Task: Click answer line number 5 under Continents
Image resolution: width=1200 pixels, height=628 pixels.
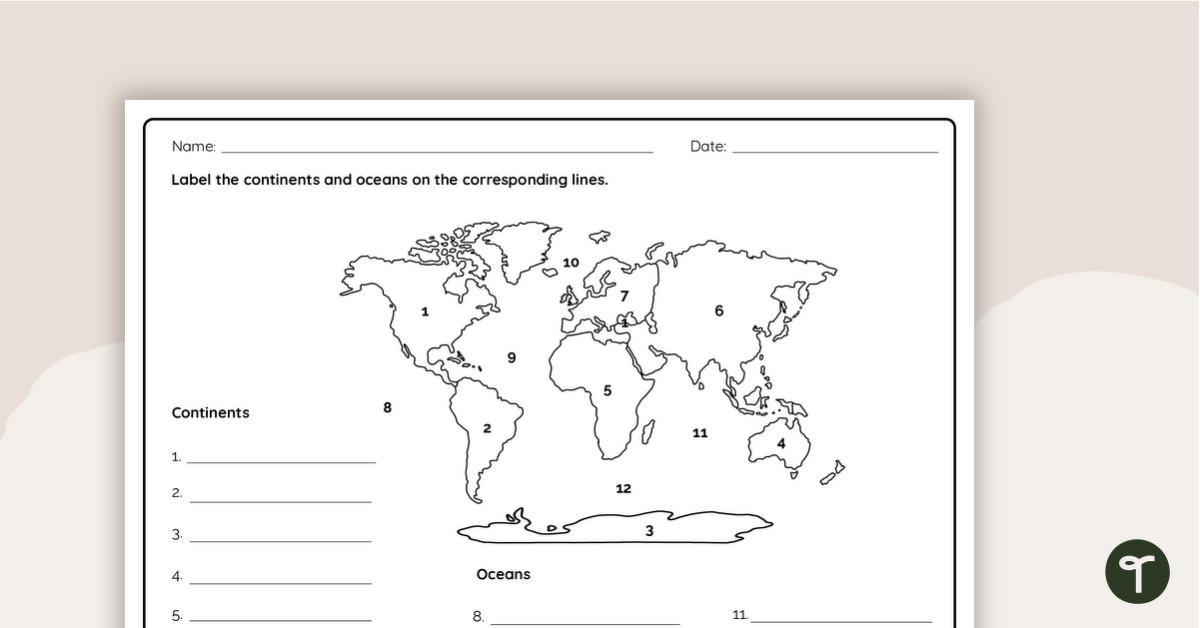Action: (x=280, y=620)
